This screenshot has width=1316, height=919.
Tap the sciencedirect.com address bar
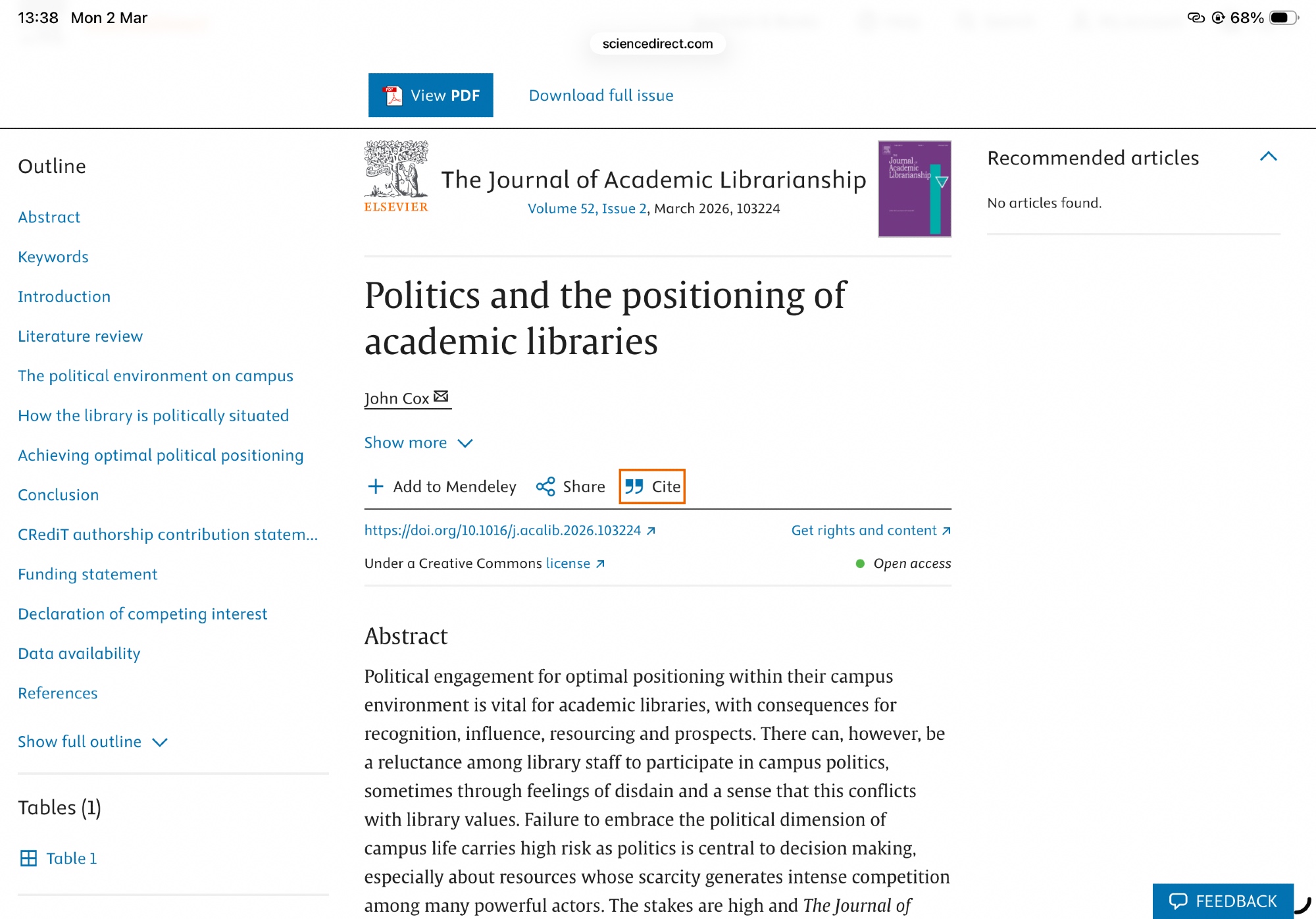(x=657, y=43)
